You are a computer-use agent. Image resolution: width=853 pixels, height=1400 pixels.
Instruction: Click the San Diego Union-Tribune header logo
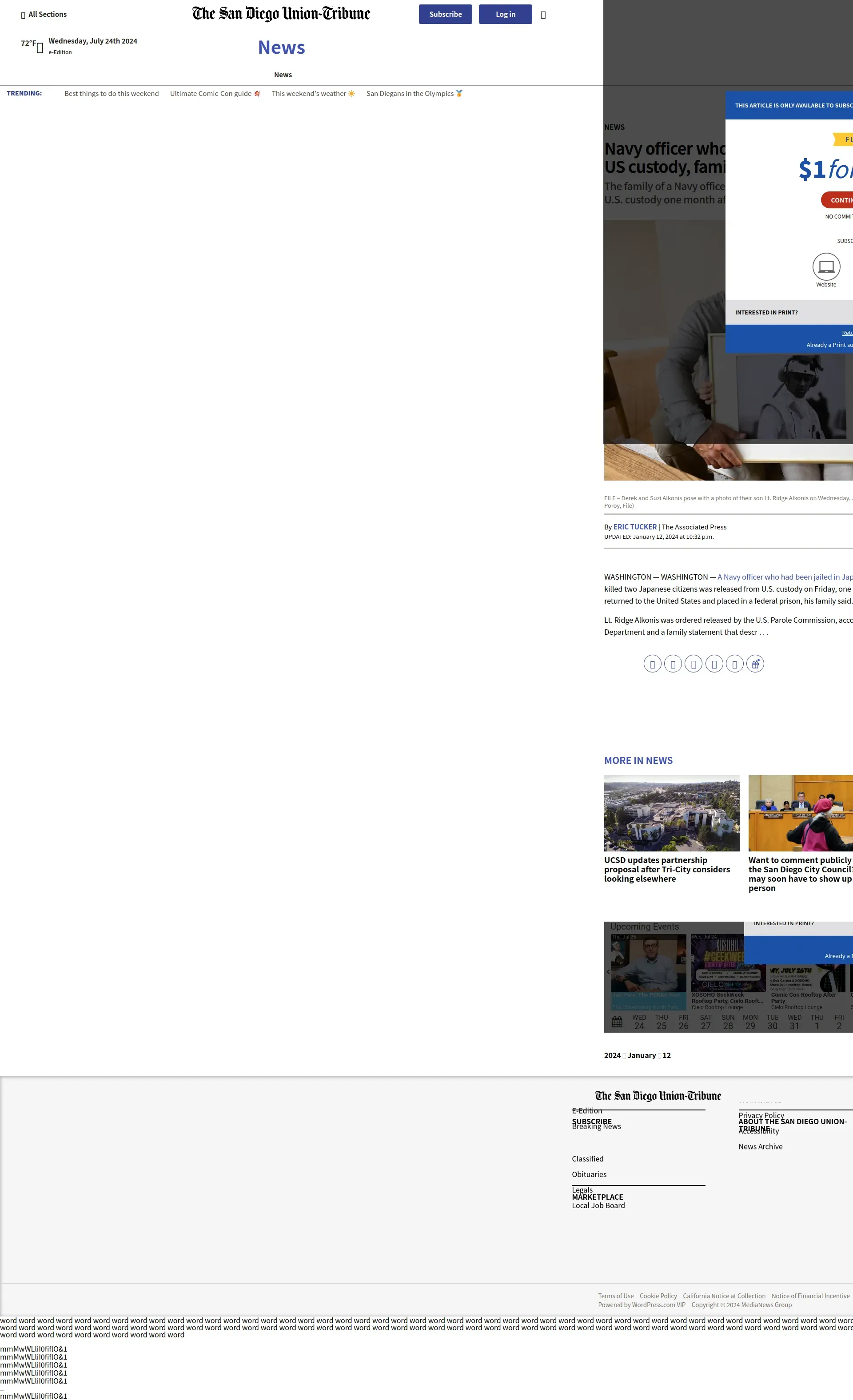[x=281, y=14]
